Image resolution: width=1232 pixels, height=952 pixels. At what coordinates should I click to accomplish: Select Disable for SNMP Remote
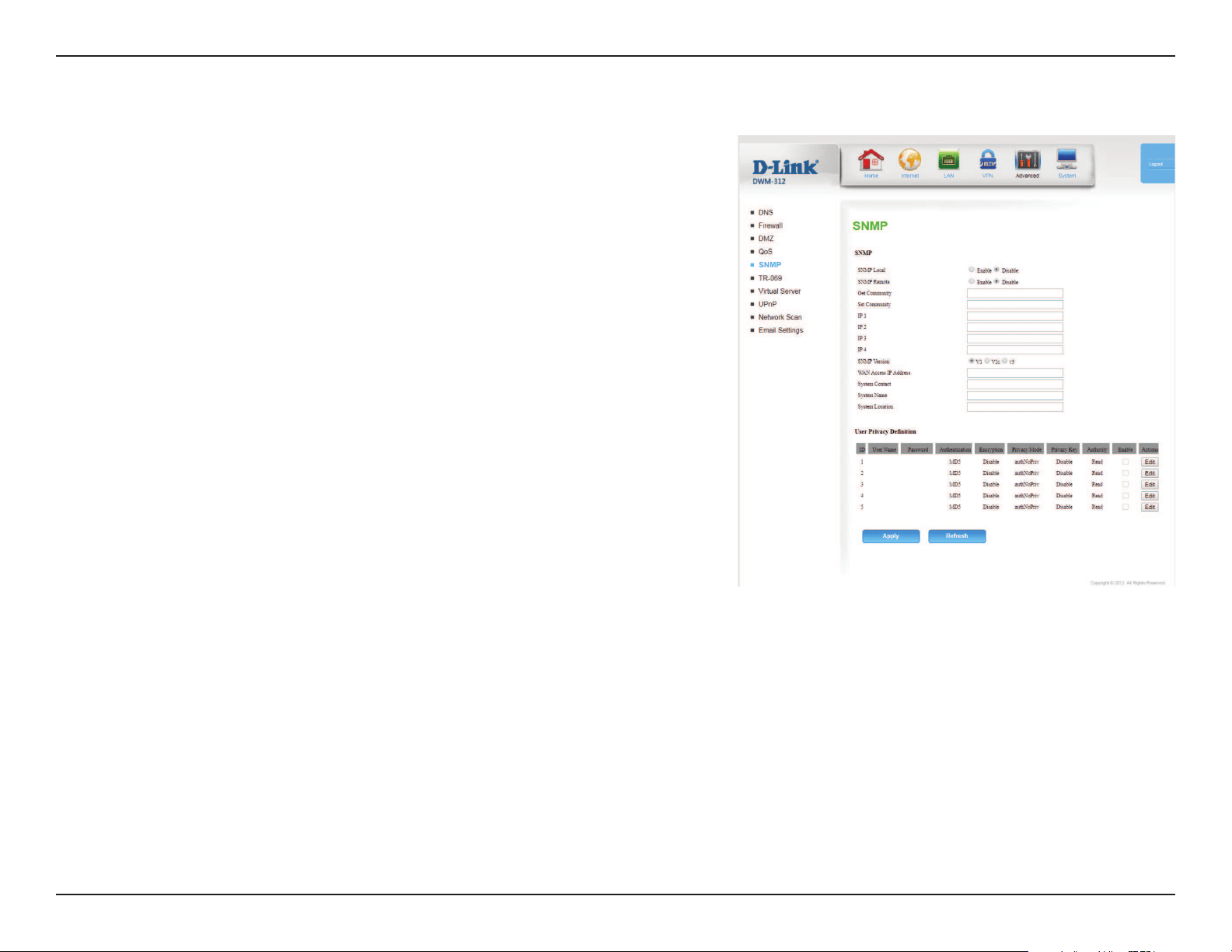tap(996, 281)
